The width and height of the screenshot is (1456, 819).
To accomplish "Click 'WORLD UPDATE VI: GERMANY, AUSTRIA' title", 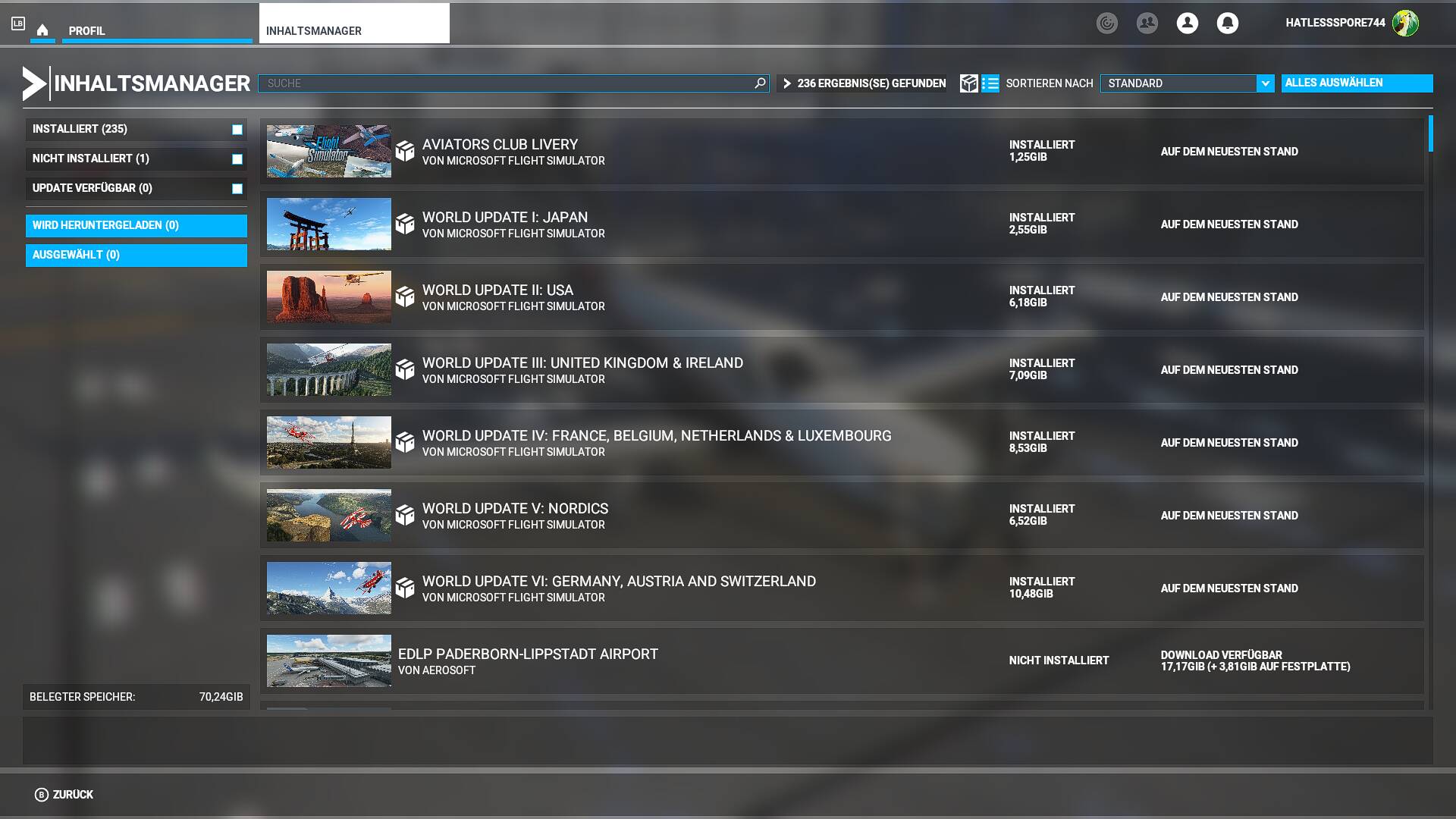I will pyautogui.click(x=619, y=581).
